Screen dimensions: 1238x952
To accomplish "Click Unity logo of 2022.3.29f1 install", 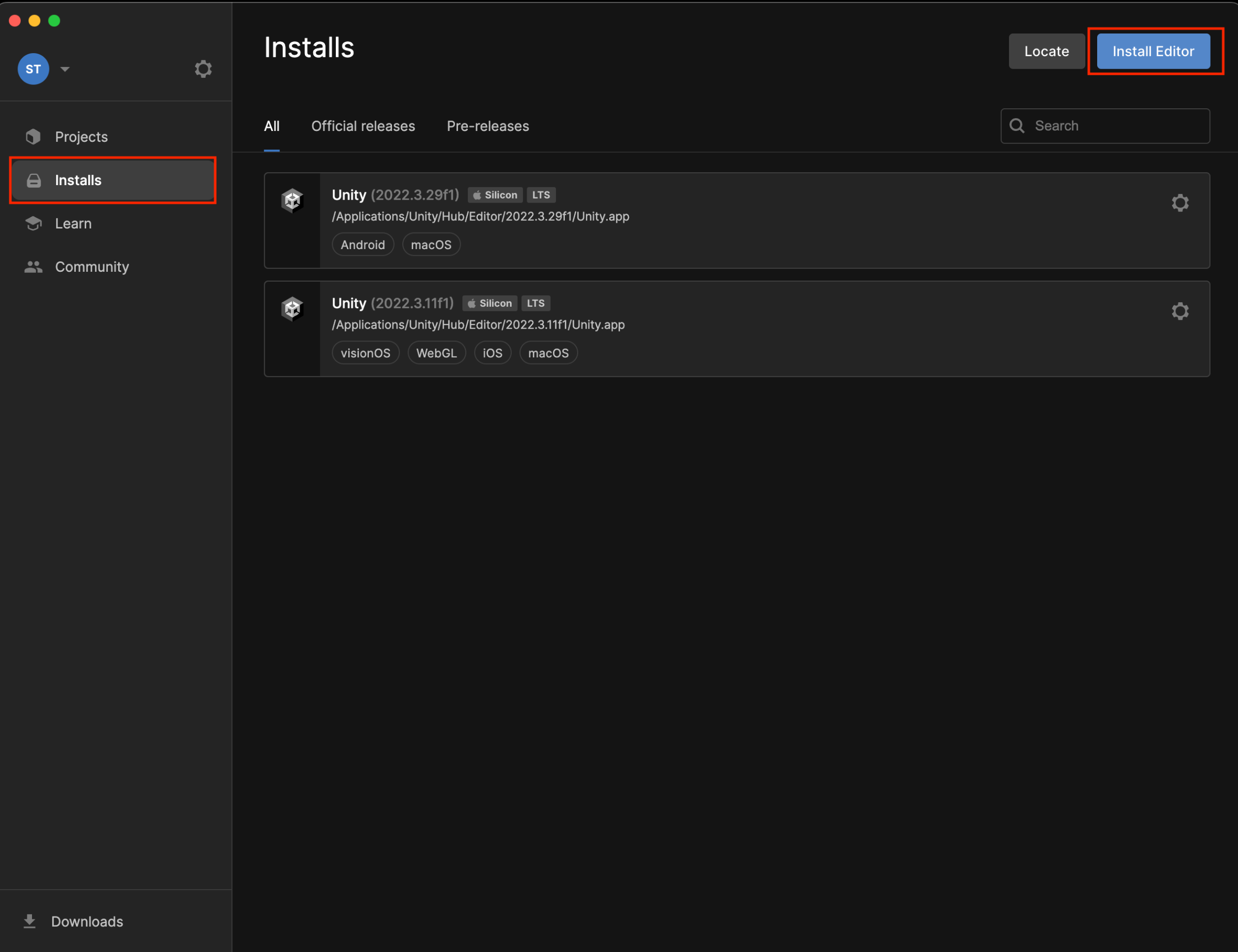I will coord(292,201).
